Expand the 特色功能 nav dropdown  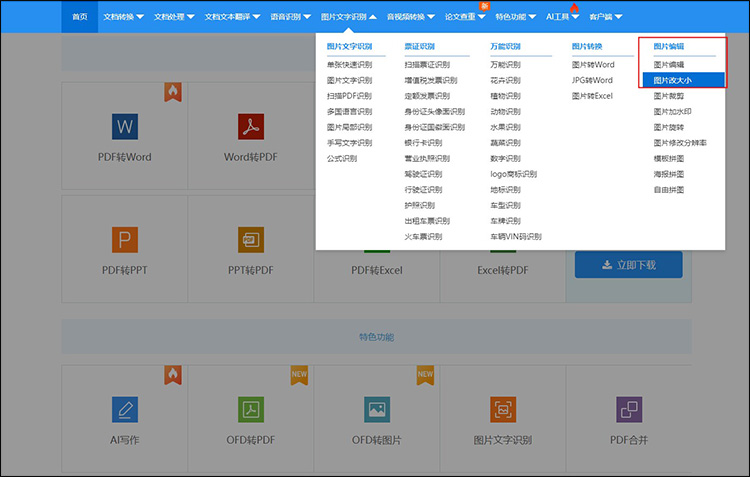tap(516, 17)
